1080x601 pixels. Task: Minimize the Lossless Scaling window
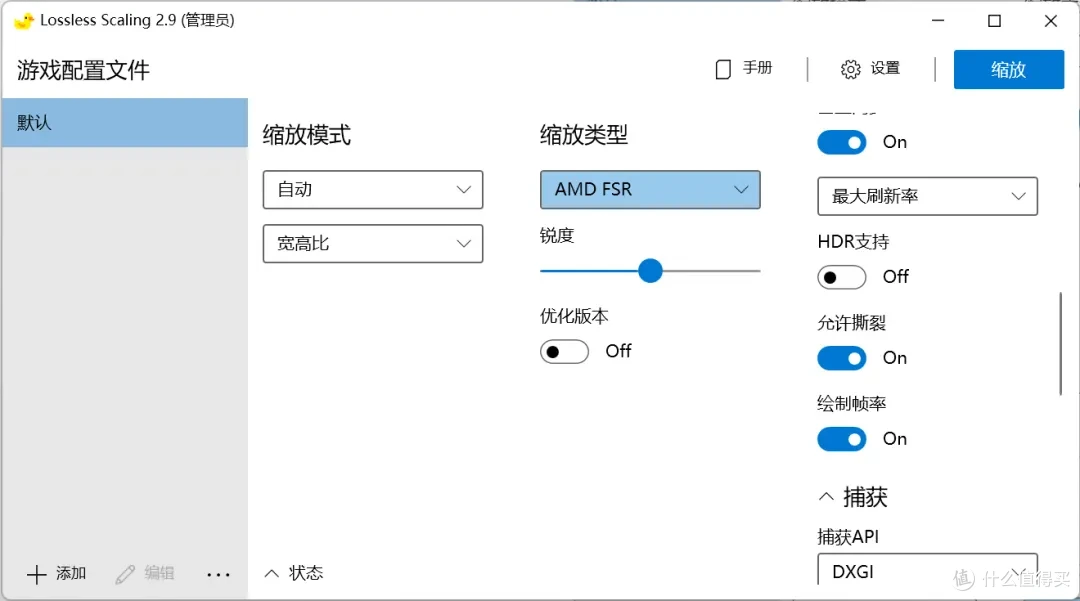[938, 21]
